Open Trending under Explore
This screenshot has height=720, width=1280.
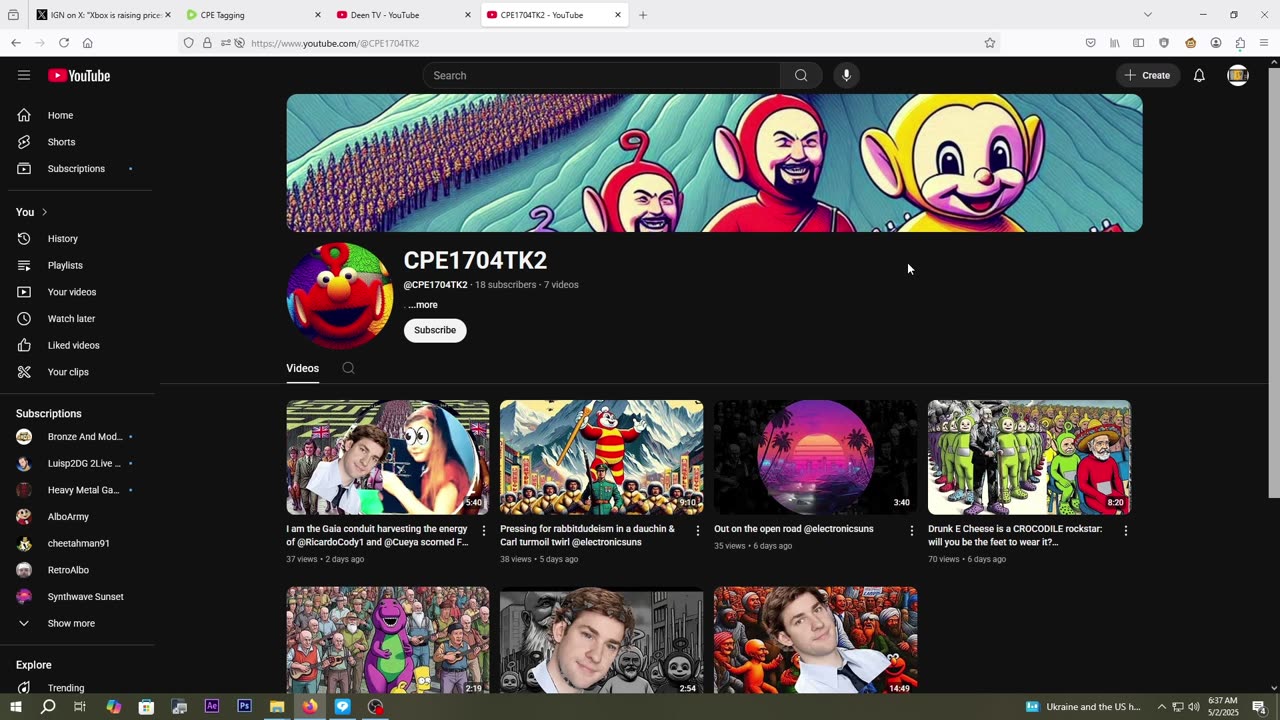coord(78,687)
